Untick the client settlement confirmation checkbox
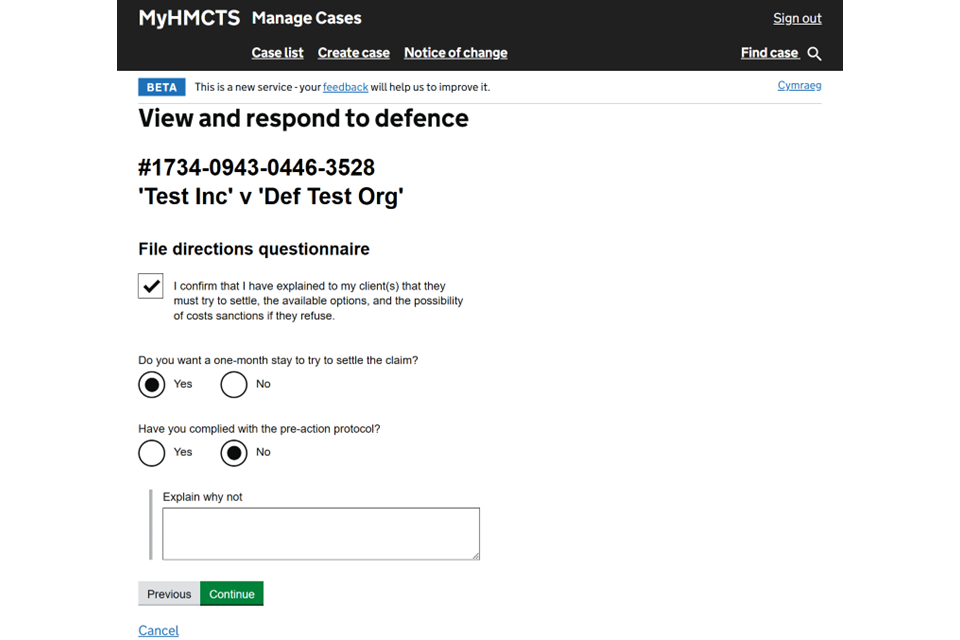960x640 pixels. click(x=151, y=286)
